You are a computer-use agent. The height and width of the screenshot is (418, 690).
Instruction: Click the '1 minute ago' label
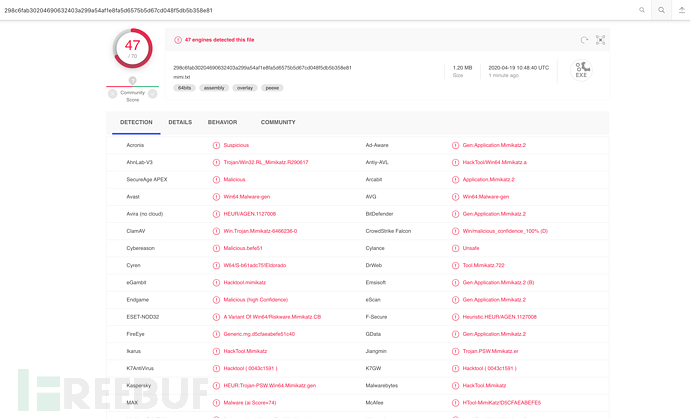click(x=503, y=75)
